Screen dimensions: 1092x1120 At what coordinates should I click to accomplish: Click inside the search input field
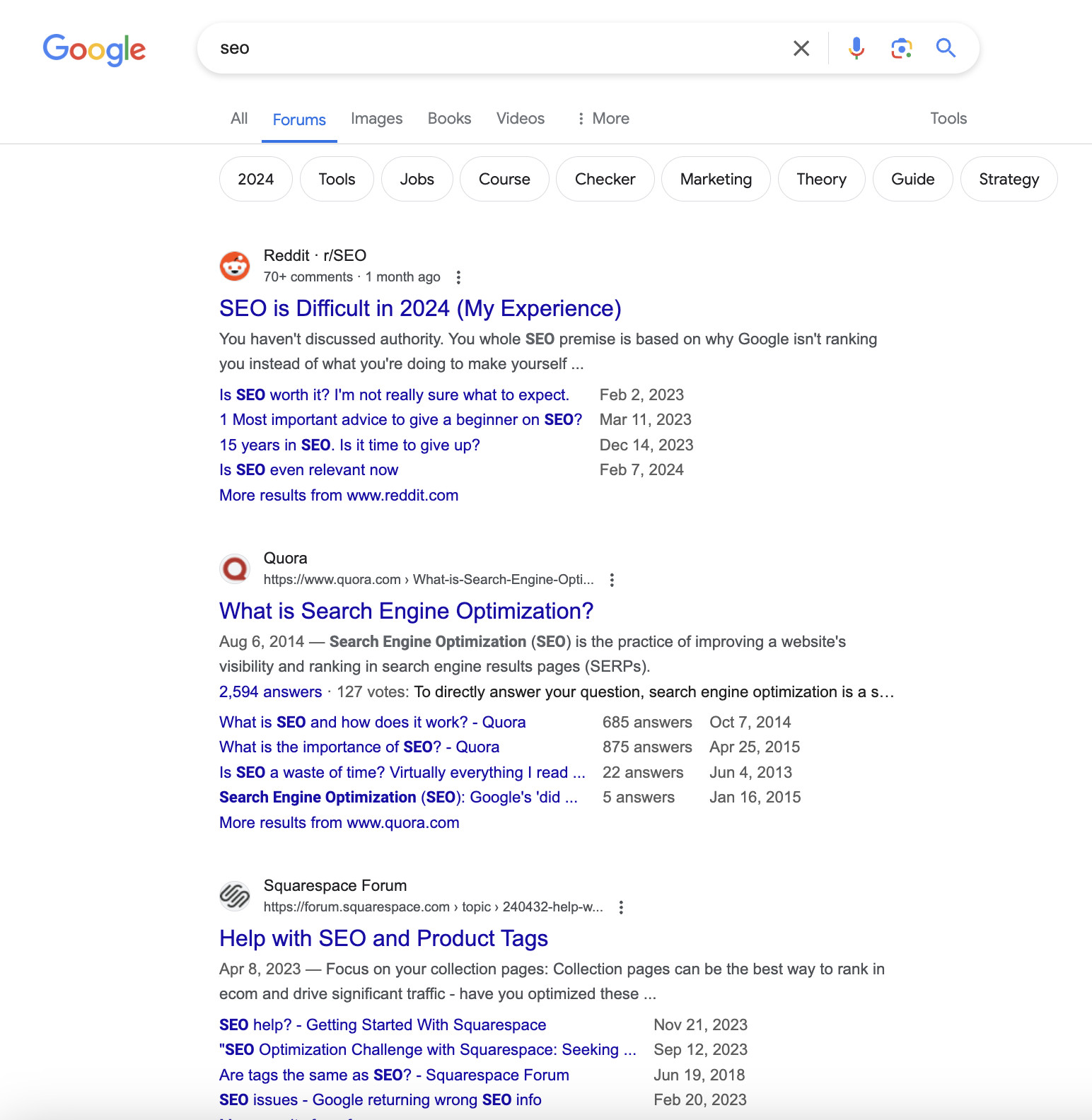pos(495,48)
